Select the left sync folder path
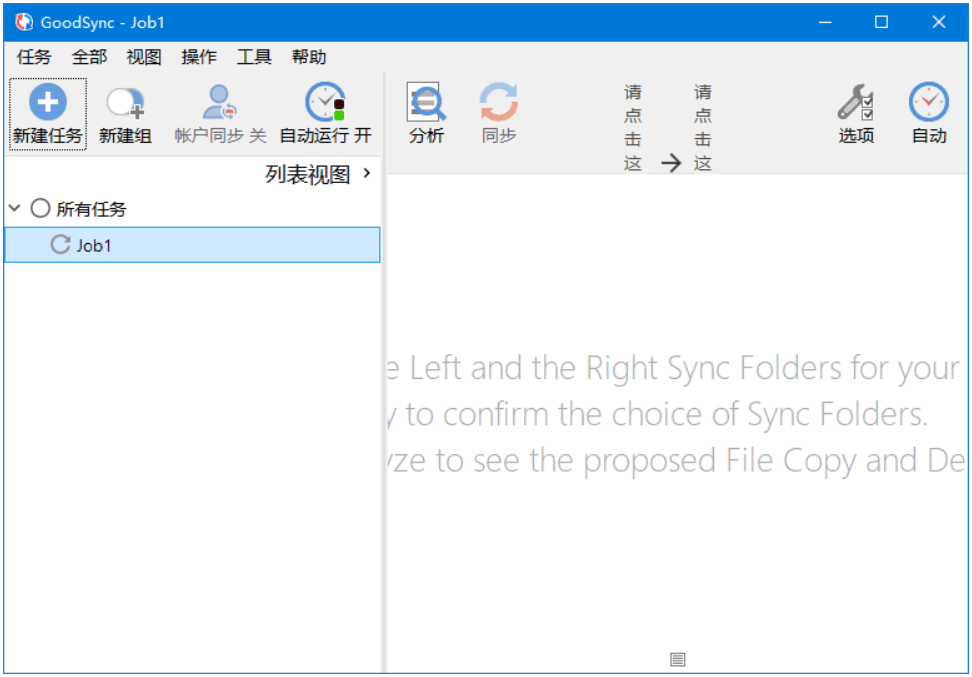This screenshot has width=972, height=677. coord(633,128)
